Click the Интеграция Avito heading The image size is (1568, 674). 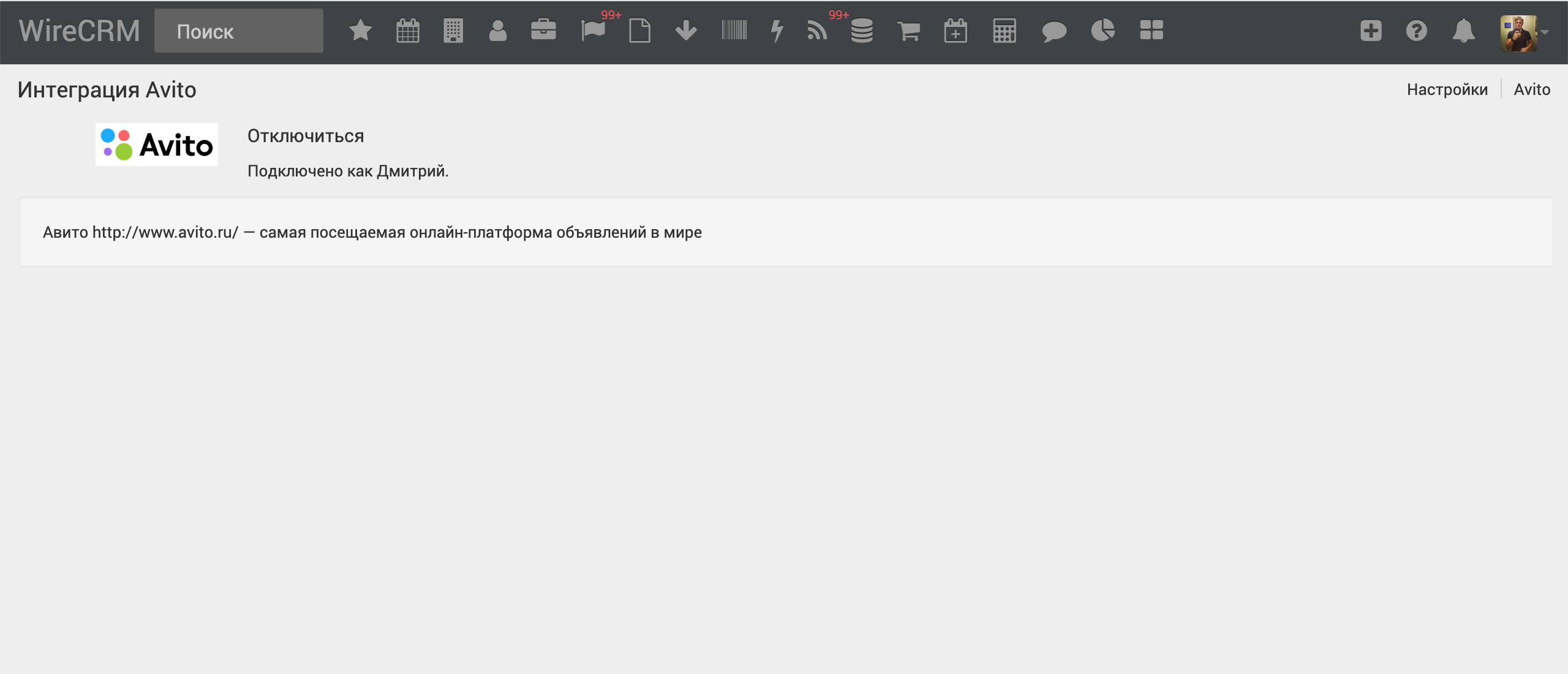107,89
